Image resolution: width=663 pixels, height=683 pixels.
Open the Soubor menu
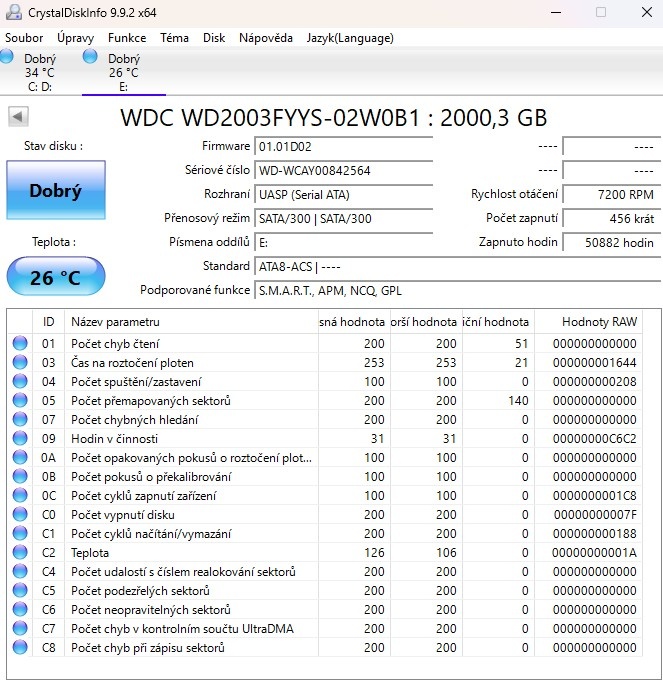click(x=24, y=38)
